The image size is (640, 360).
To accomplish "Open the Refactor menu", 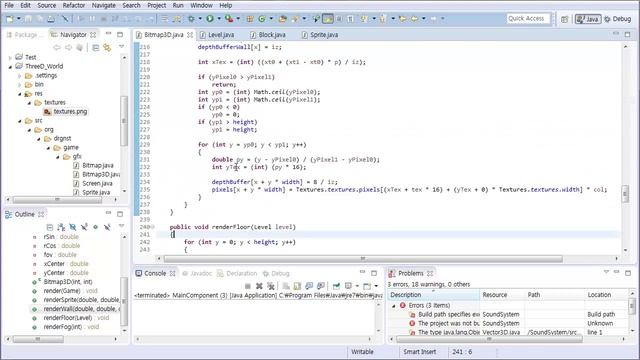I will click(x=74, y=5).
